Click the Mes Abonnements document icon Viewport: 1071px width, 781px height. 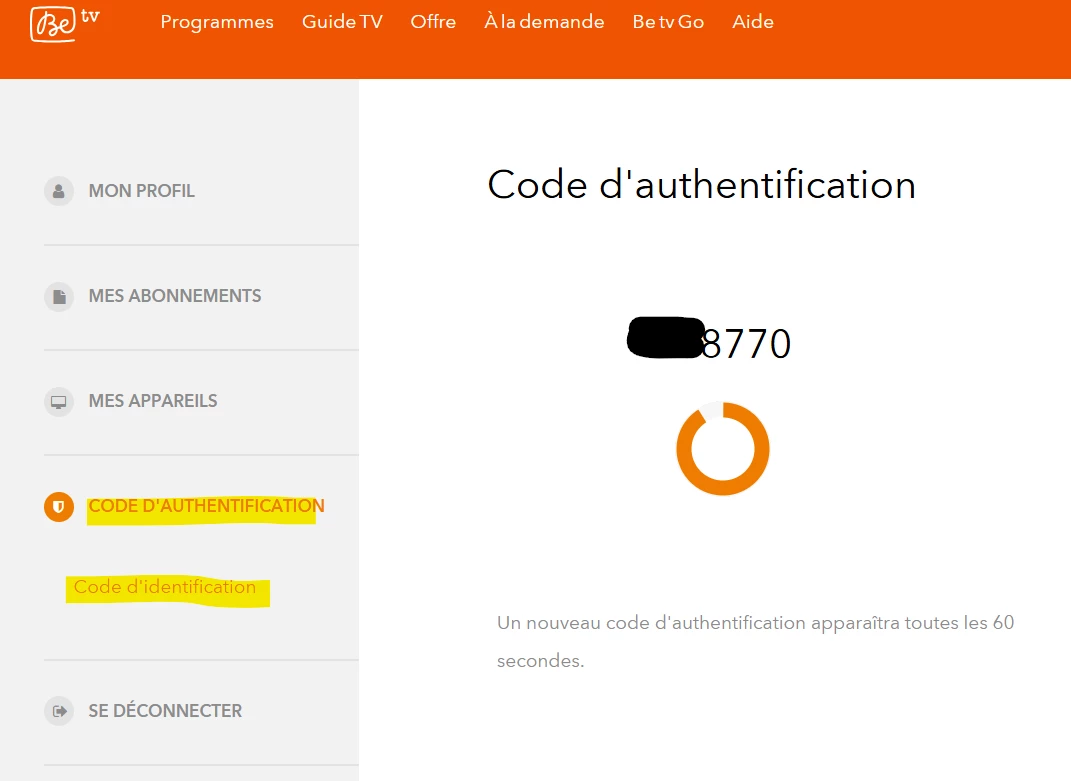(x=59, y=296)
